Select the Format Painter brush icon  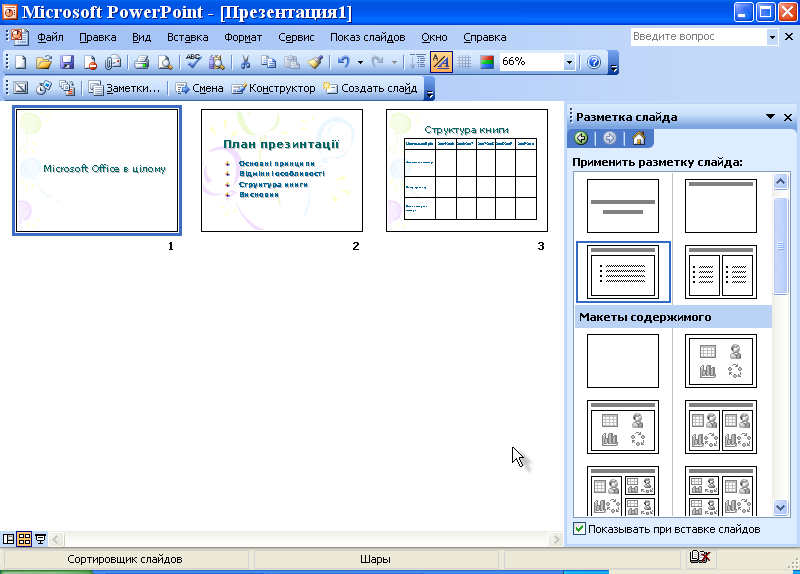pyautogui.click(x=315, y=62)
